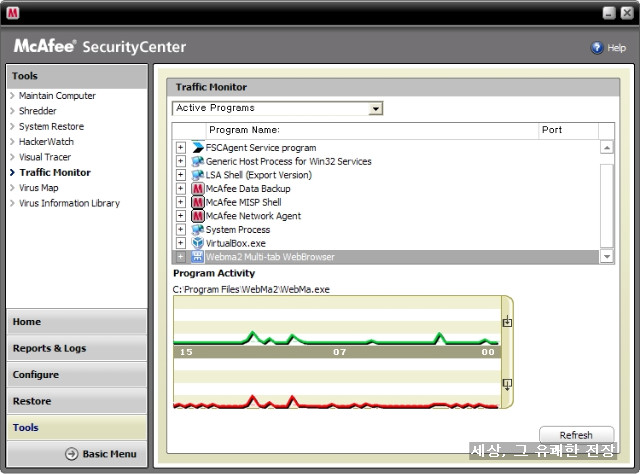
Task: Open the Shredder tool
Action: (x=38, y=111)
